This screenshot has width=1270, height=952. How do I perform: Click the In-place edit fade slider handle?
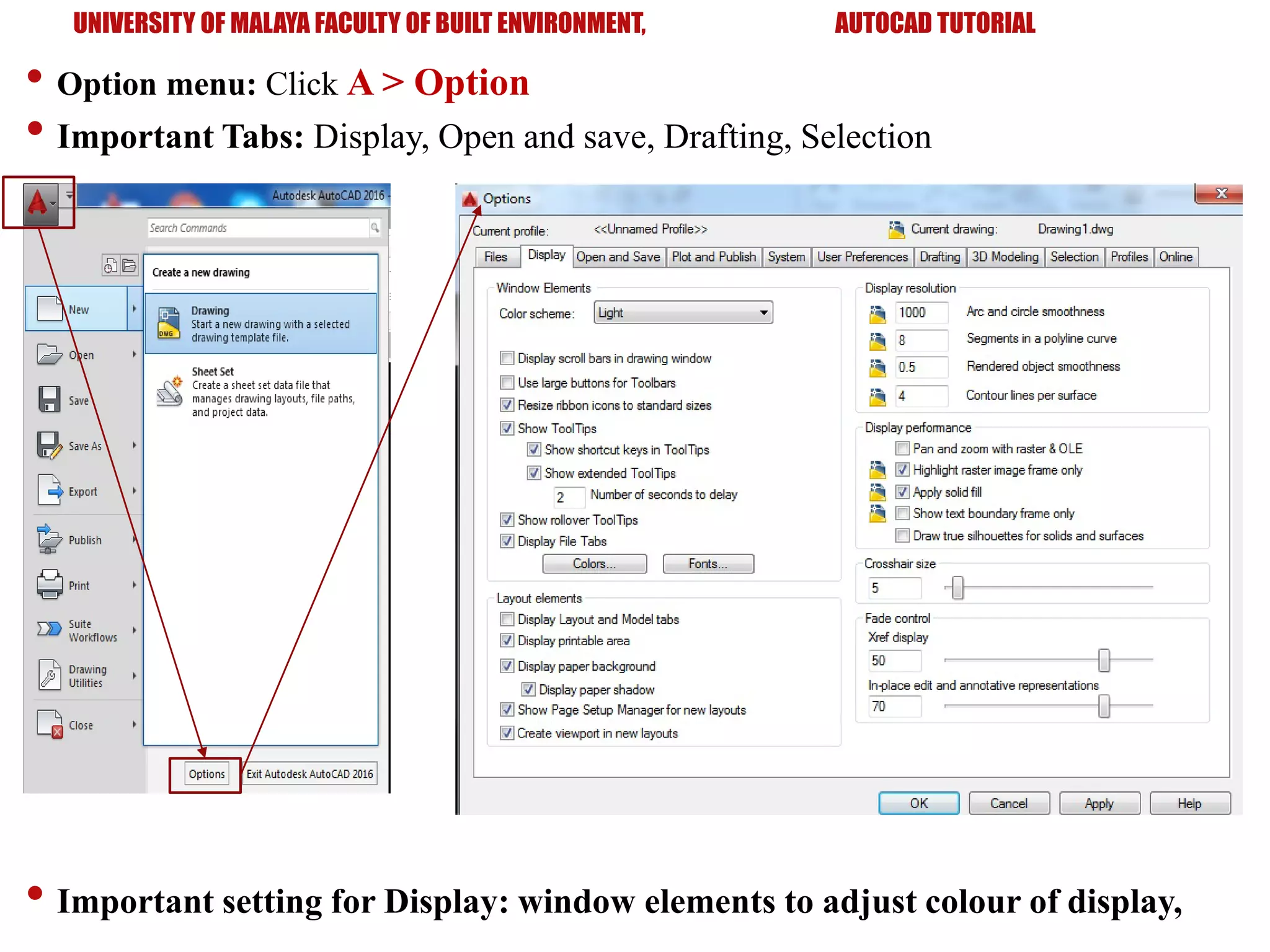[1104, 706]
